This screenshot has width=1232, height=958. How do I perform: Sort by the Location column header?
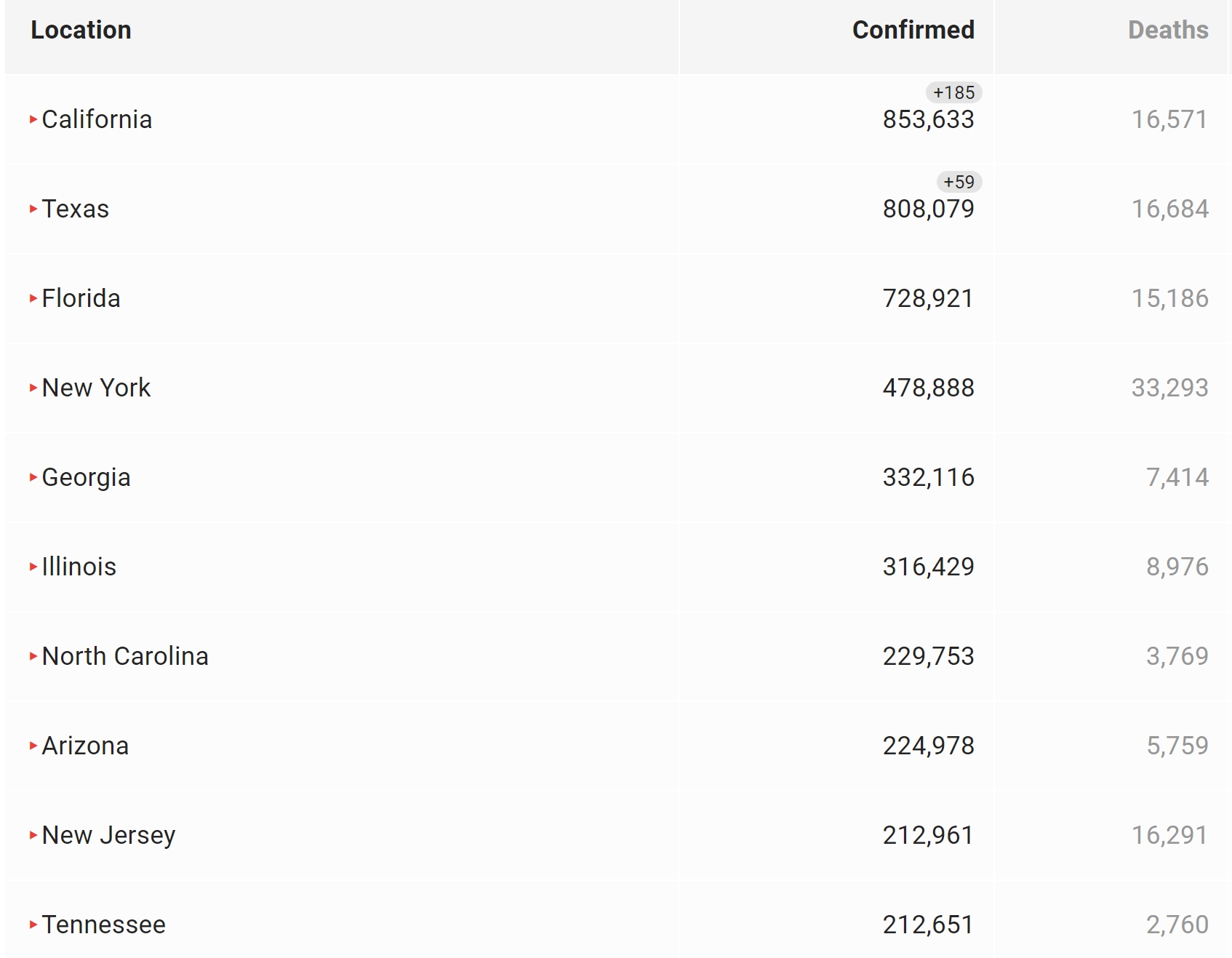[81, 30]
